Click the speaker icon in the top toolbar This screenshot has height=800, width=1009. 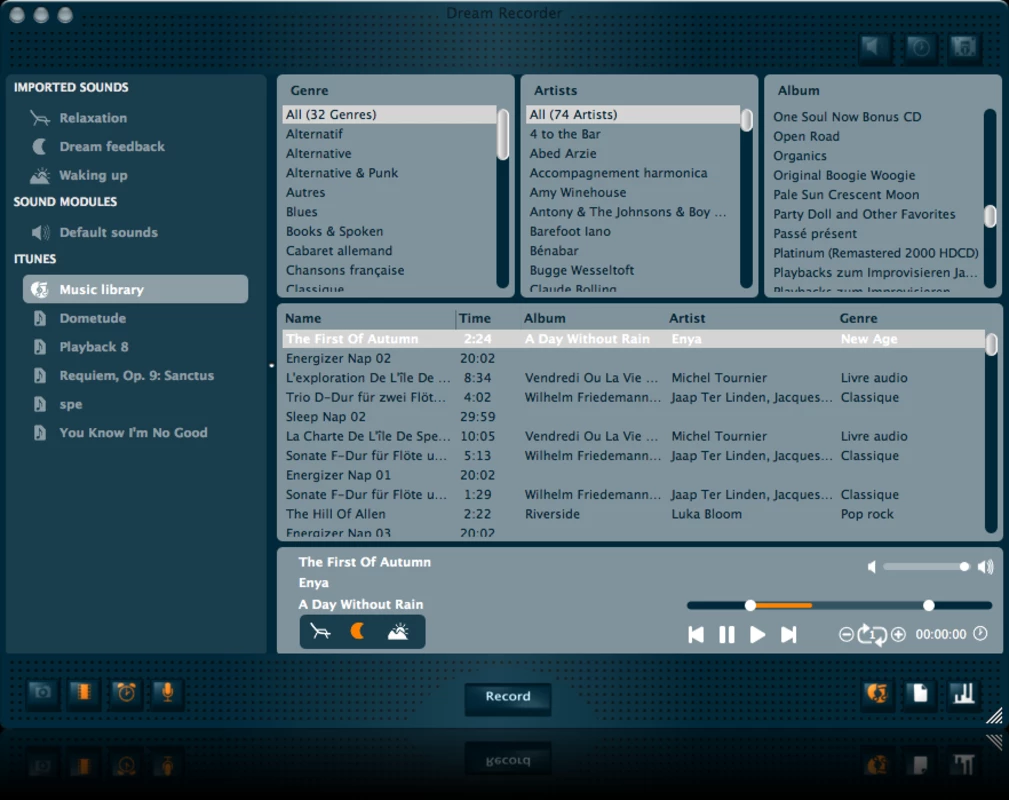[x=875, y=47]
